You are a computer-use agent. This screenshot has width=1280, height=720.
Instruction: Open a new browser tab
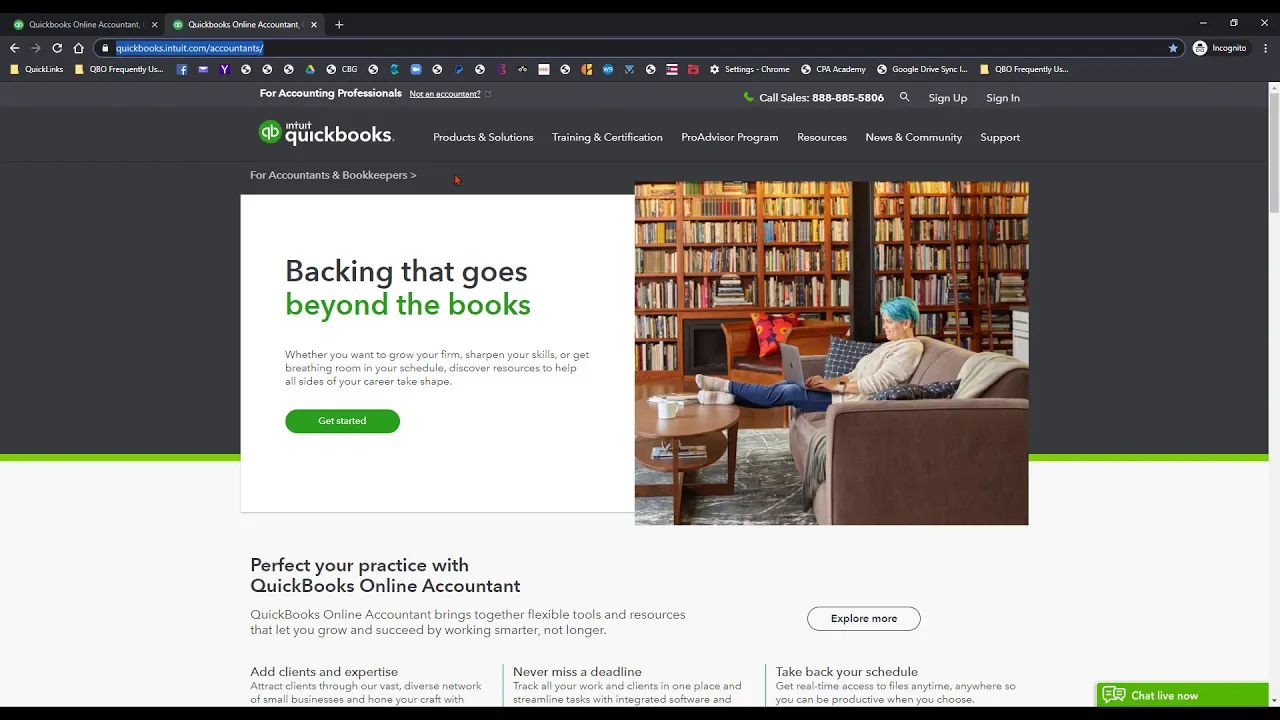tap(339, 24)
